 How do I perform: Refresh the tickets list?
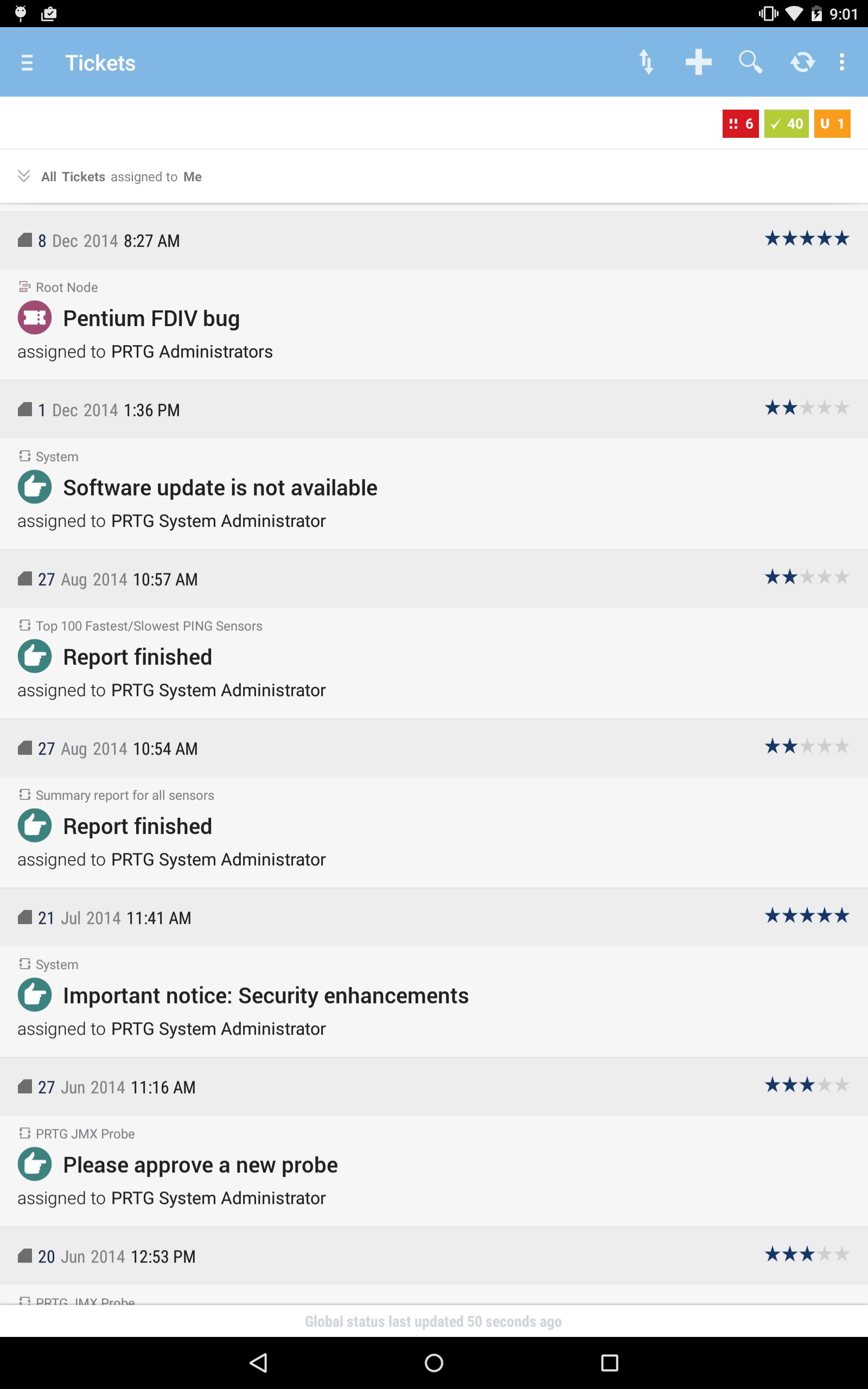pyautogui.click(x=802, y=62)
